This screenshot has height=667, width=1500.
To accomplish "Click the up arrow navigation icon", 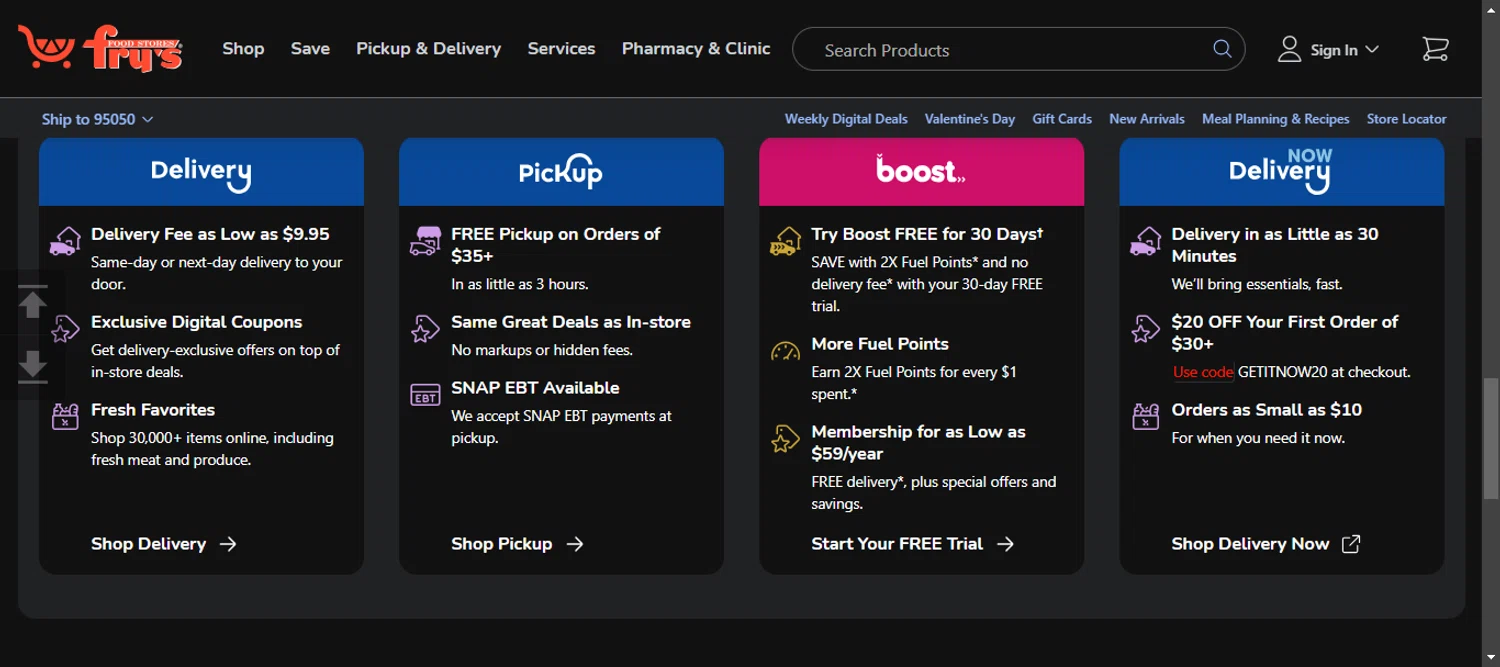I will tap(33, 302).
